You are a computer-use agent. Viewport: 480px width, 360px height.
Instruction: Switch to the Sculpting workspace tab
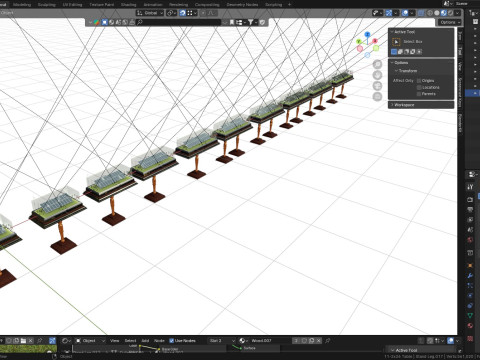(x=46, y=5)
